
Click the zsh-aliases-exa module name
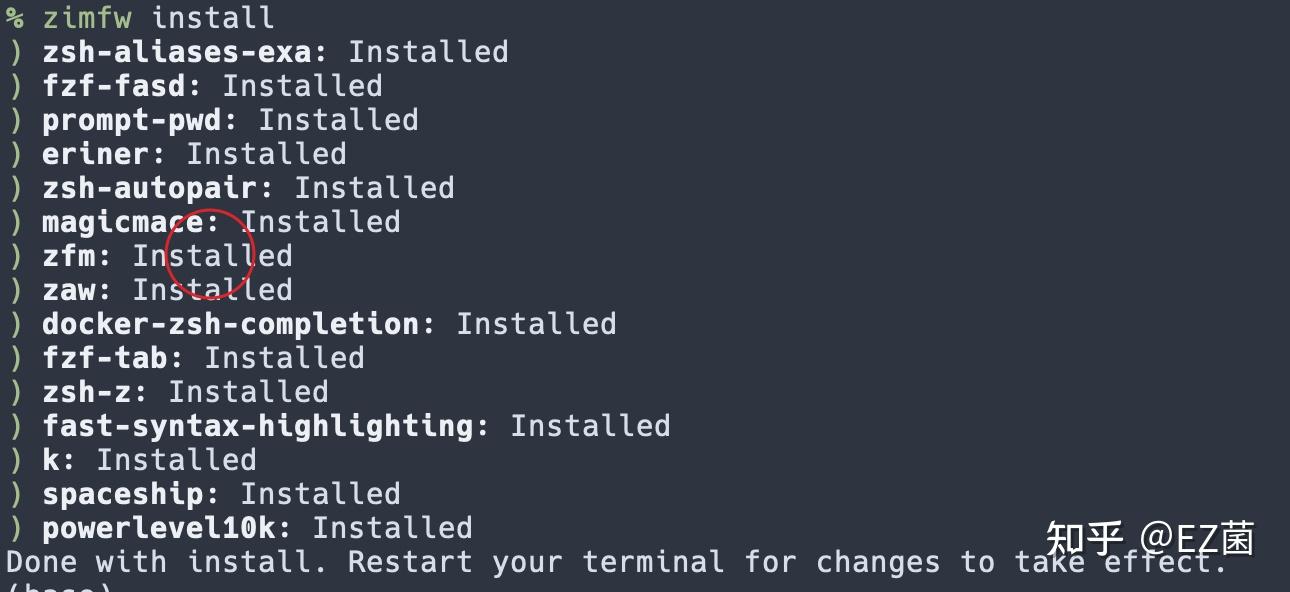[x=177, y=51]
